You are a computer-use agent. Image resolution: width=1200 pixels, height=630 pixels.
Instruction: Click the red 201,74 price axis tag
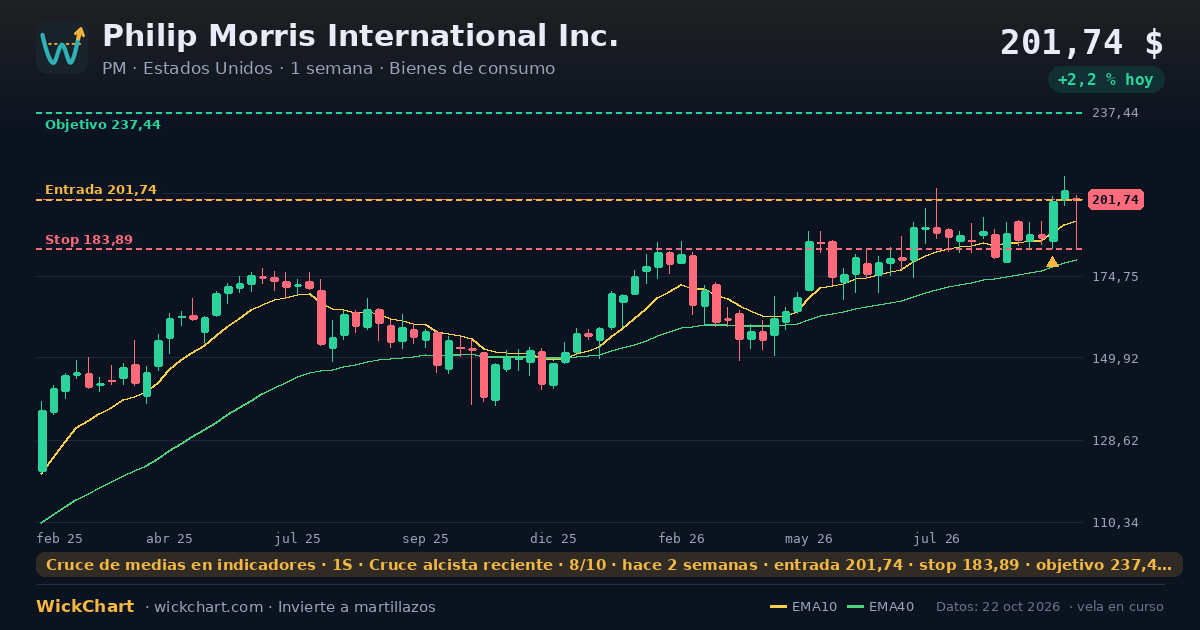point(1115,200)
